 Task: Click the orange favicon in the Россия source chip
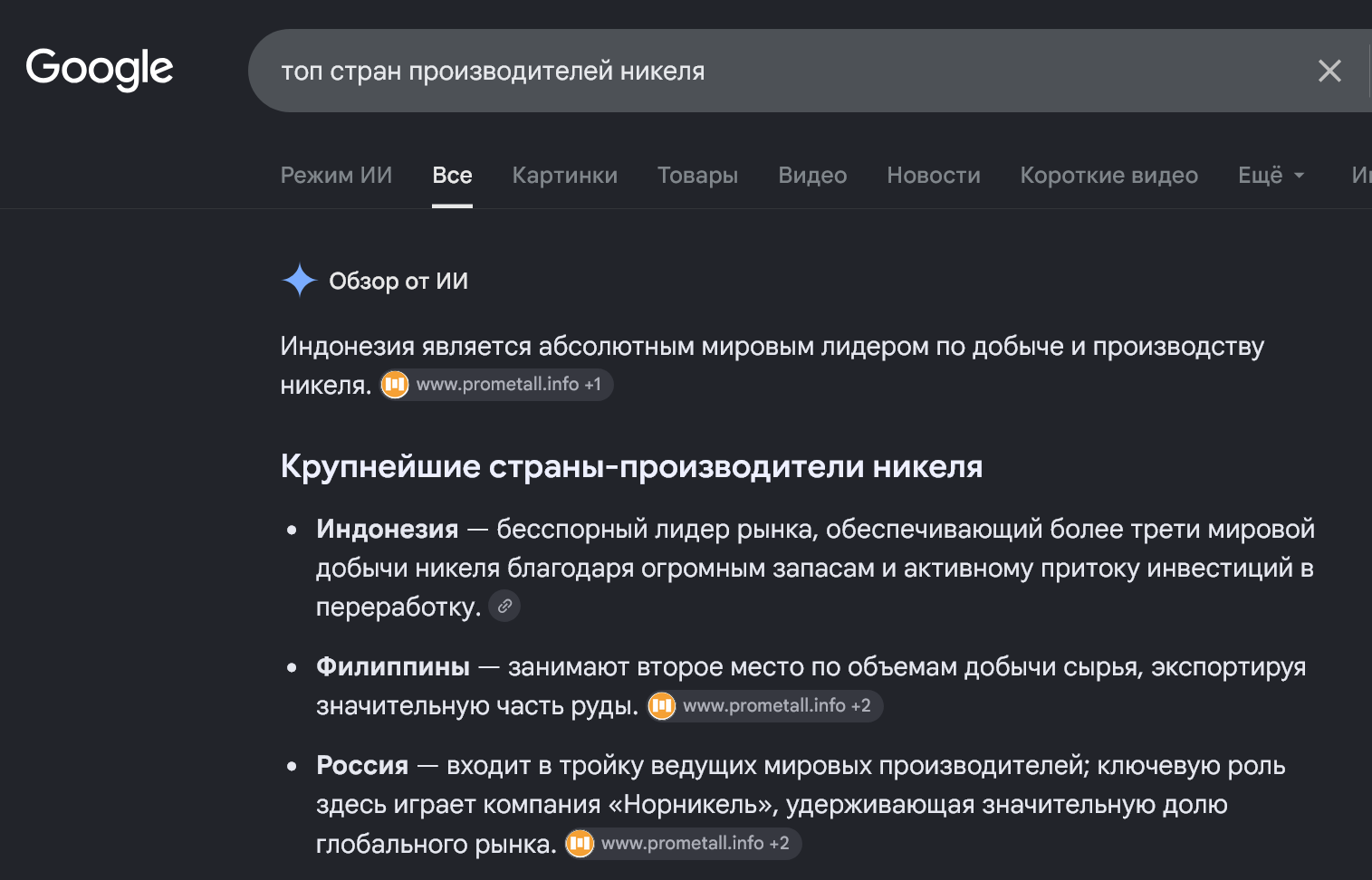[x=580, y=844]
